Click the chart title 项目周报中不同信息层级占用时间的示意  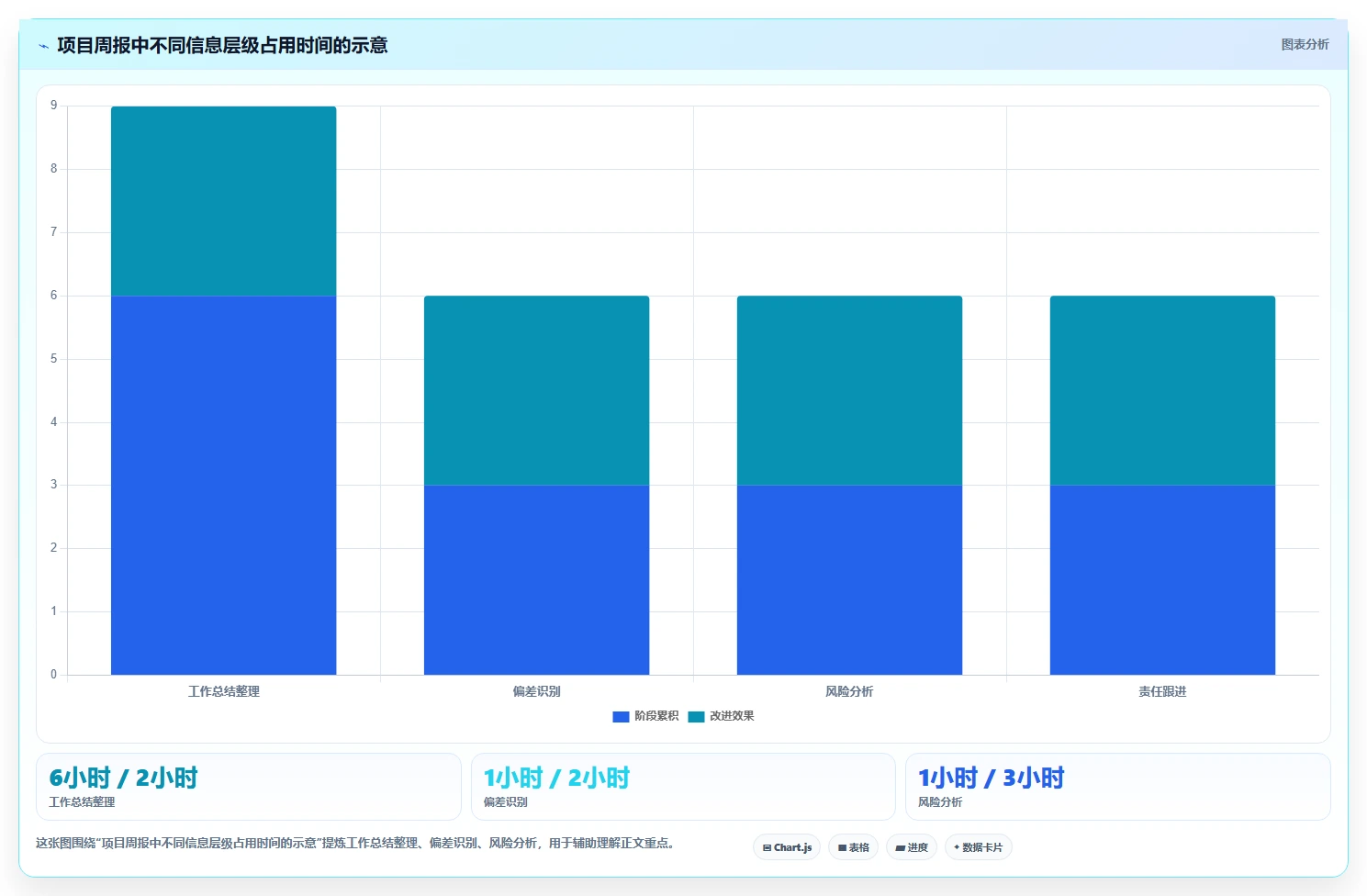click(x=222, y=45)
